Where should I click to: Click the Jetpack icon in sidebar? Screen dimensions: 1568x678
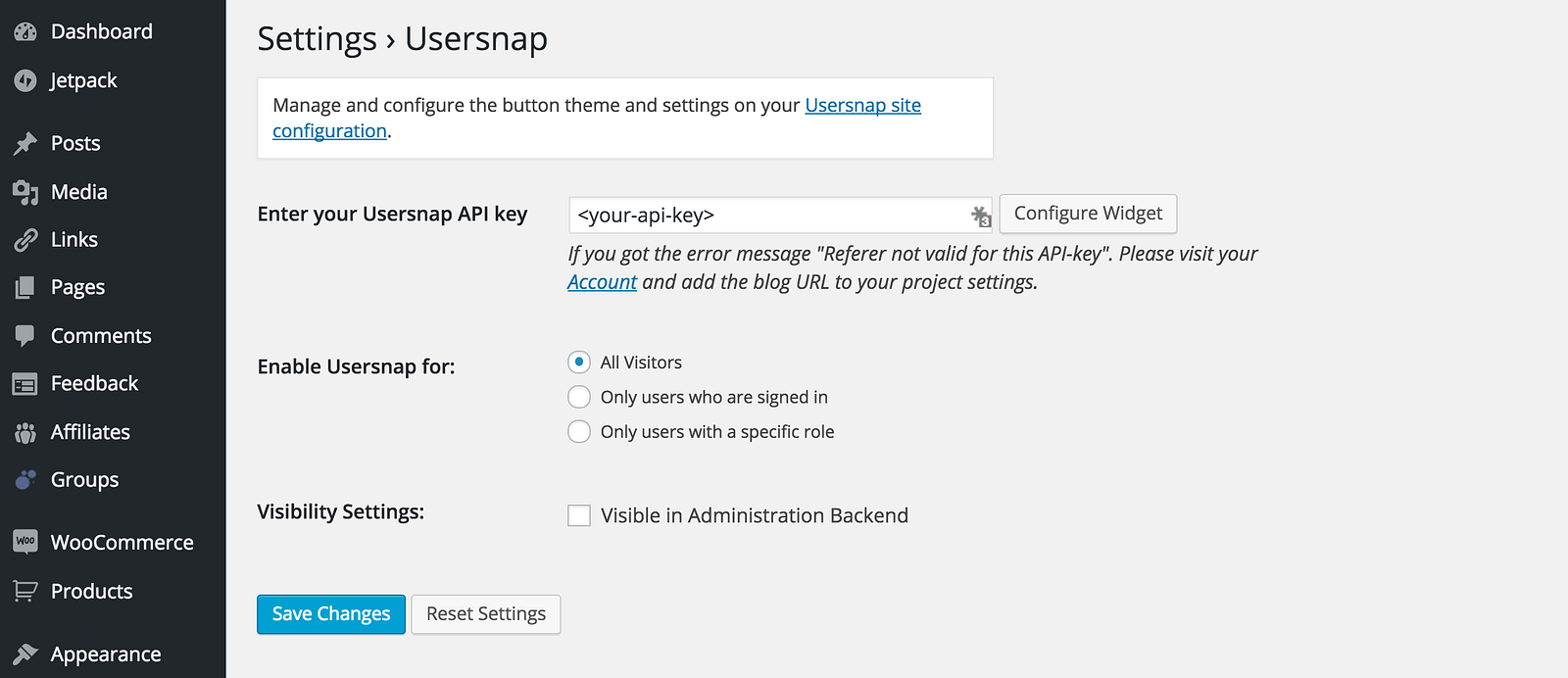tap(25, 80)
